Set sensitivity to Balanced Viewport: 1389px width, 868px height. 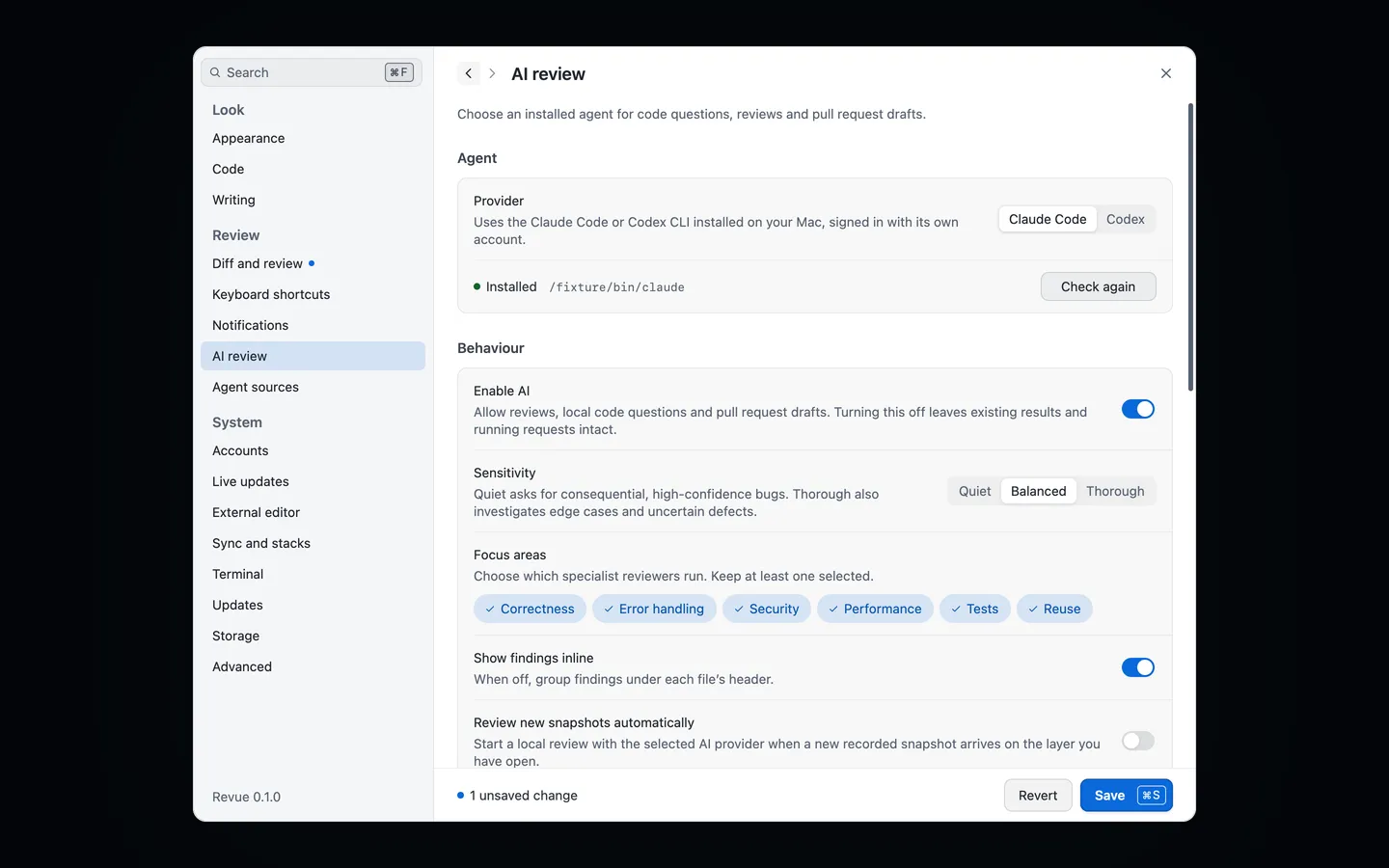pos(1039,491)
